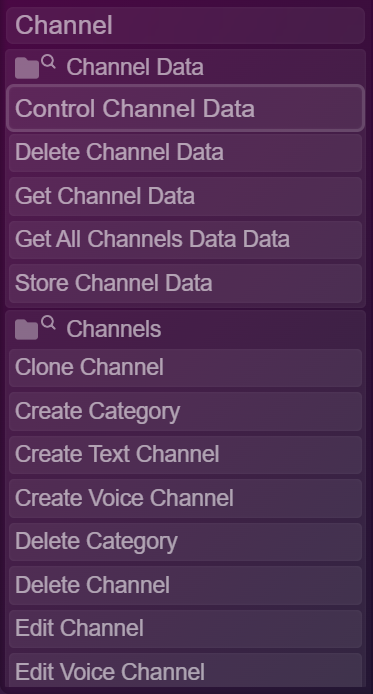Open the Edit Voice Channel action
Screen dimensions: 373x694
[x=185, y=671]
